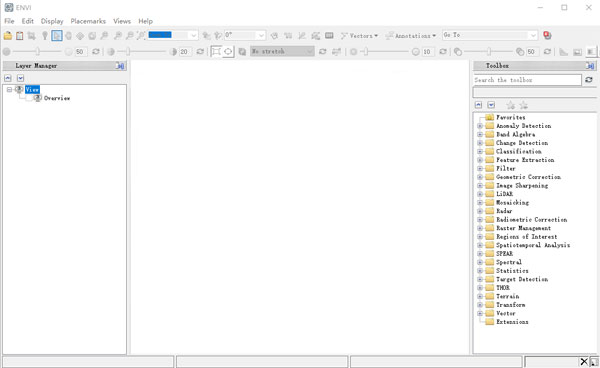Toggle the rectangular stretch region button
This screenshot has height=368, width=600.
pos(216,51)
